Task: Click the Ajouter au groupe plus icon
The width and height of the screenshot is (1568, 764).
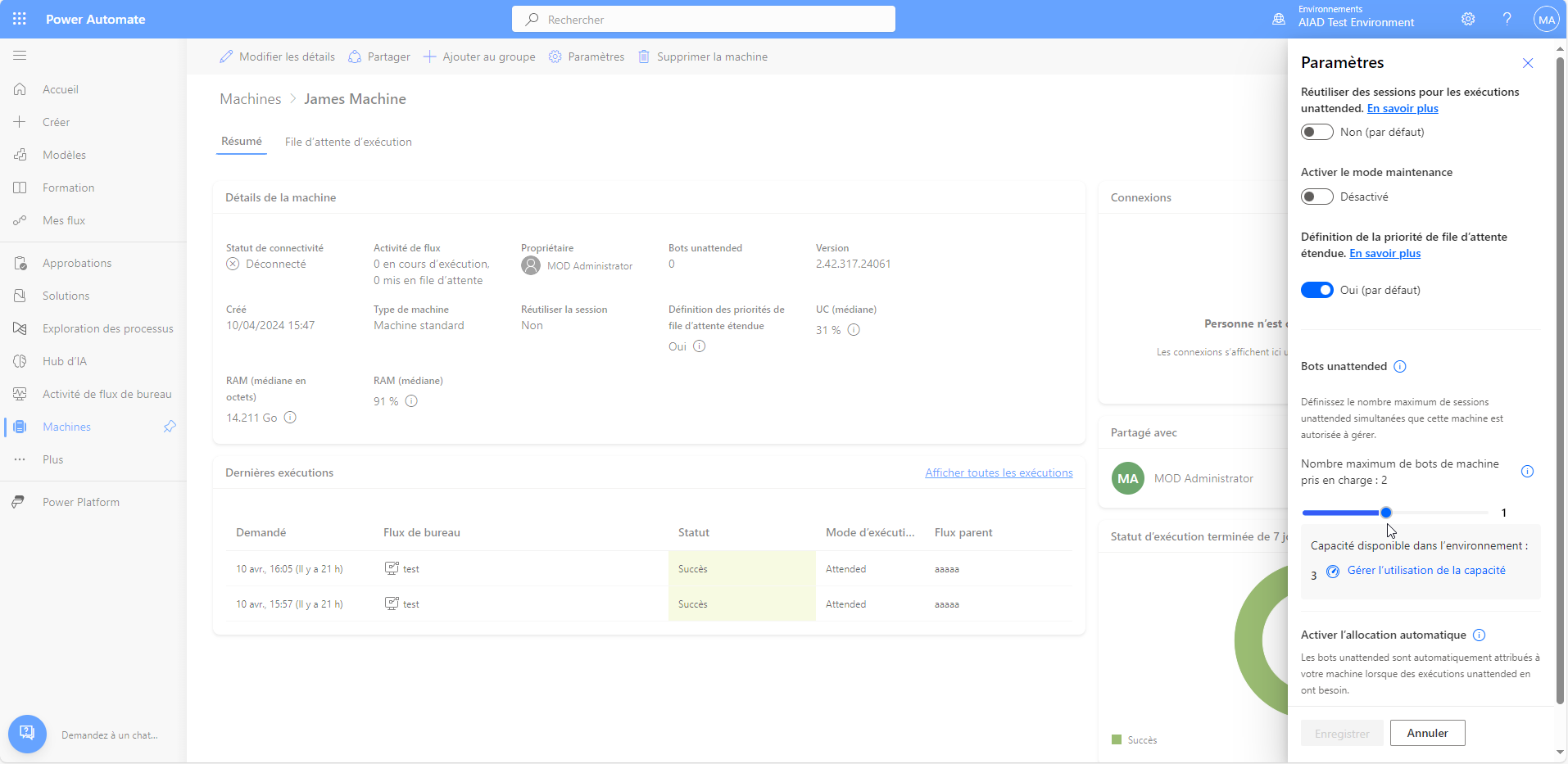Action: click(429, 57)
